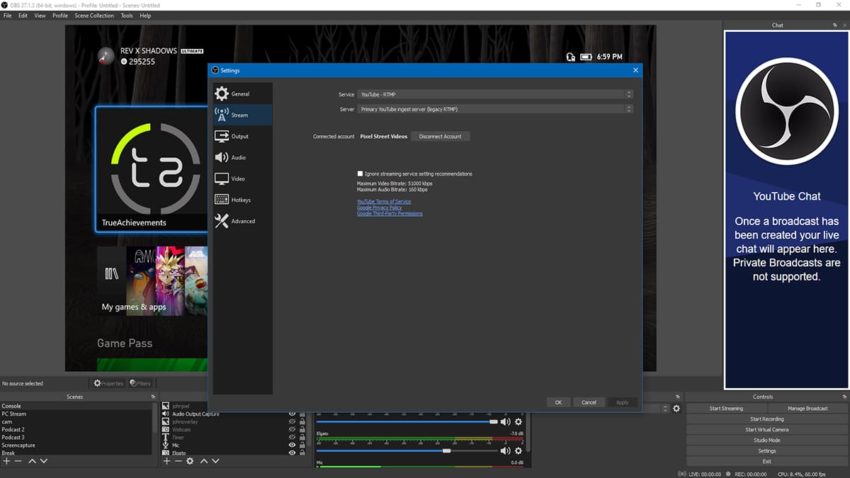Mute the Ebaito mixer channel speaker

pos(505,450)
